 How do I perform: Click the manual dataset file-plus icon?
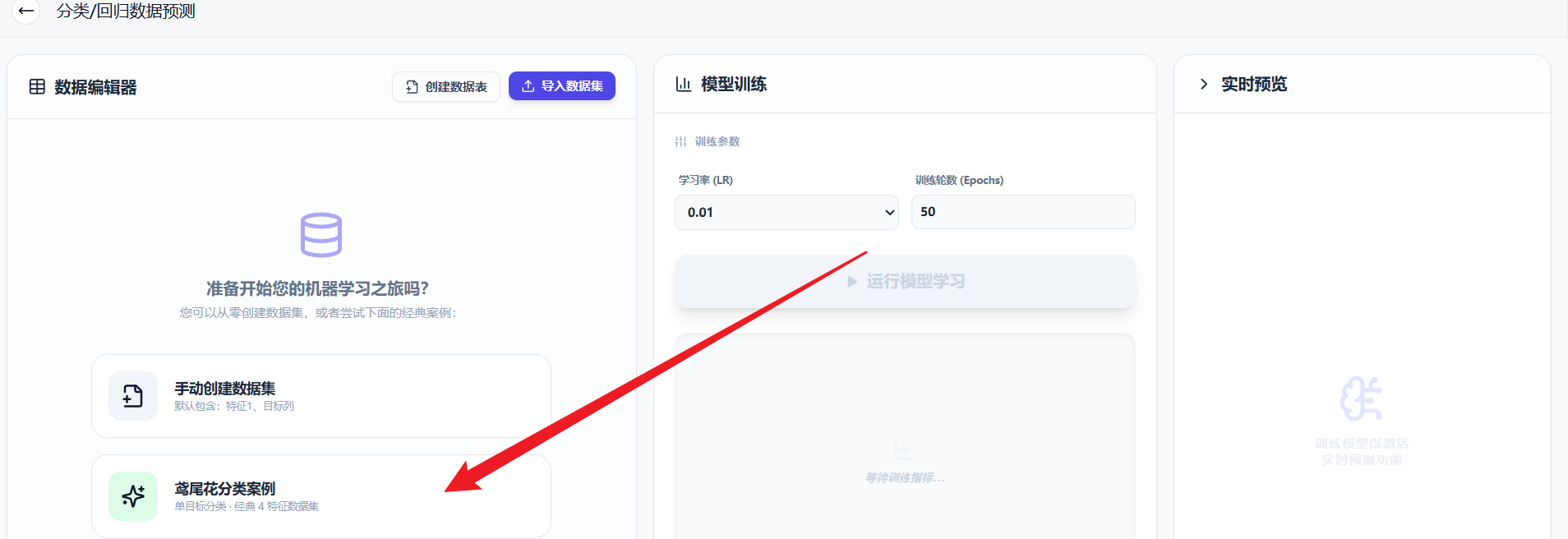pos(133,396)
